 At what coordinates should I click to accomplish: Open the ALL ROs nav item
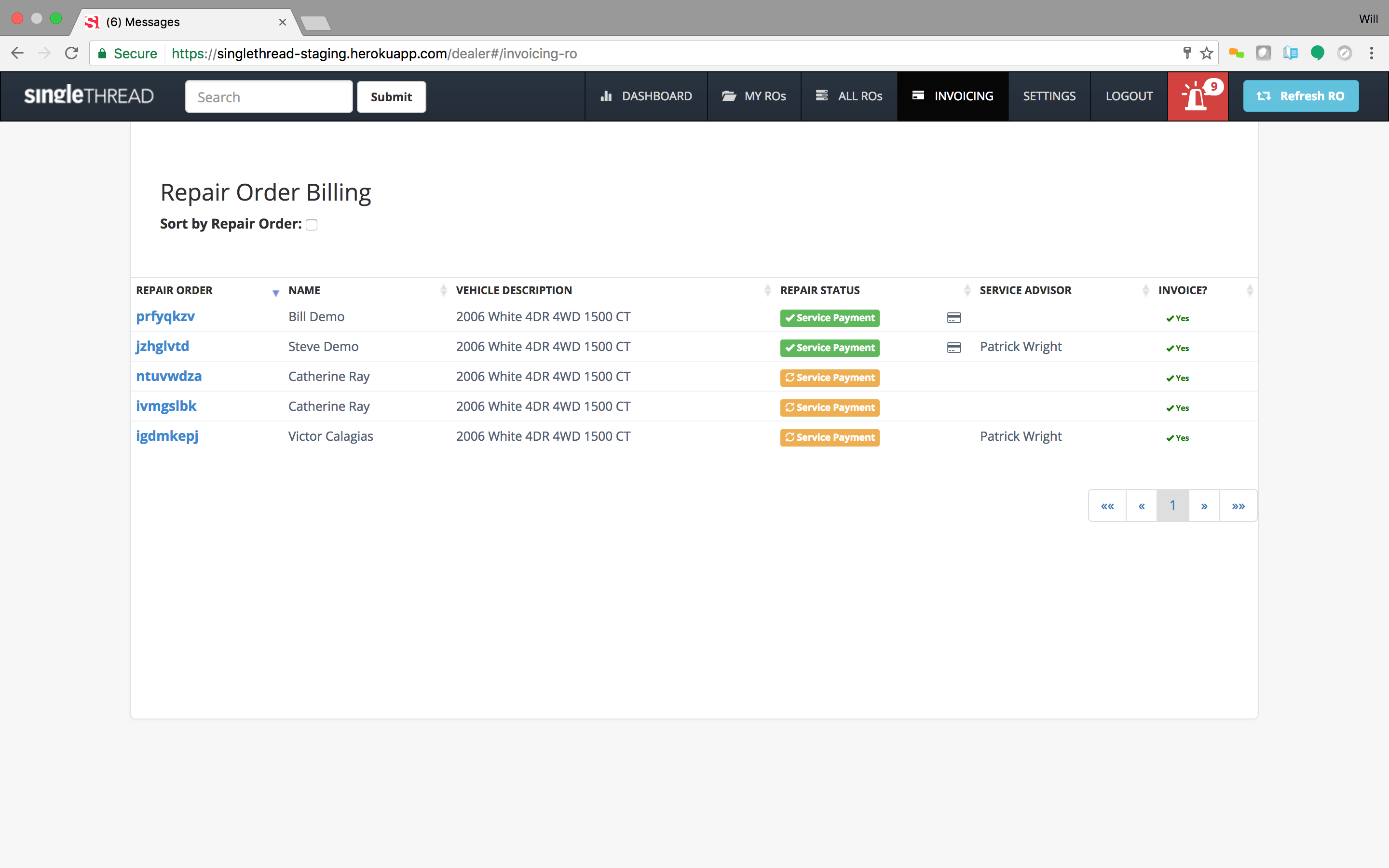pyautogui.click(x=849, y=96)
